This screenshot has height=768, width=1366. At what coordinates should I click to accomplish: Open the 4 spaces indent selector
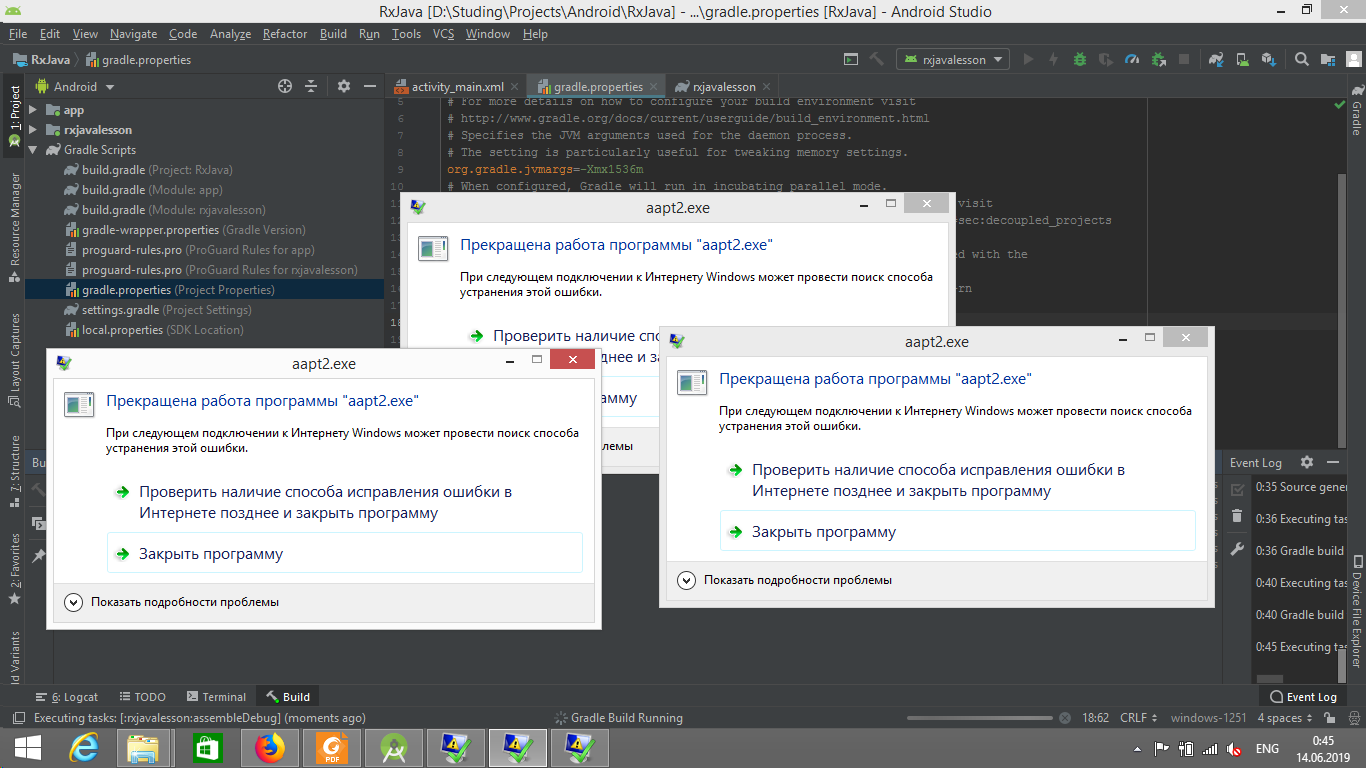coord(1284,718)
